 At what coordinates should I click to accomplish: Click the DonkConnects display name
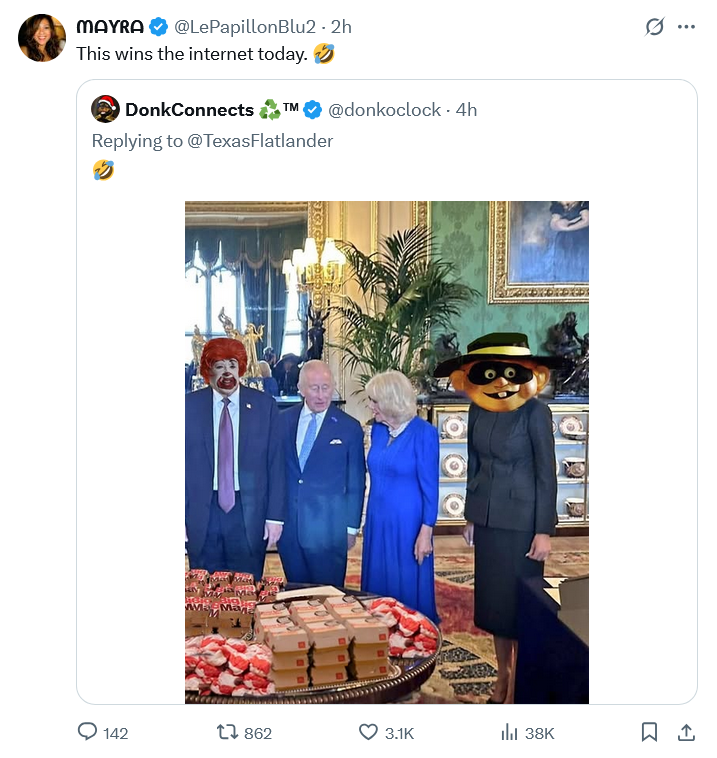(189, 110)
